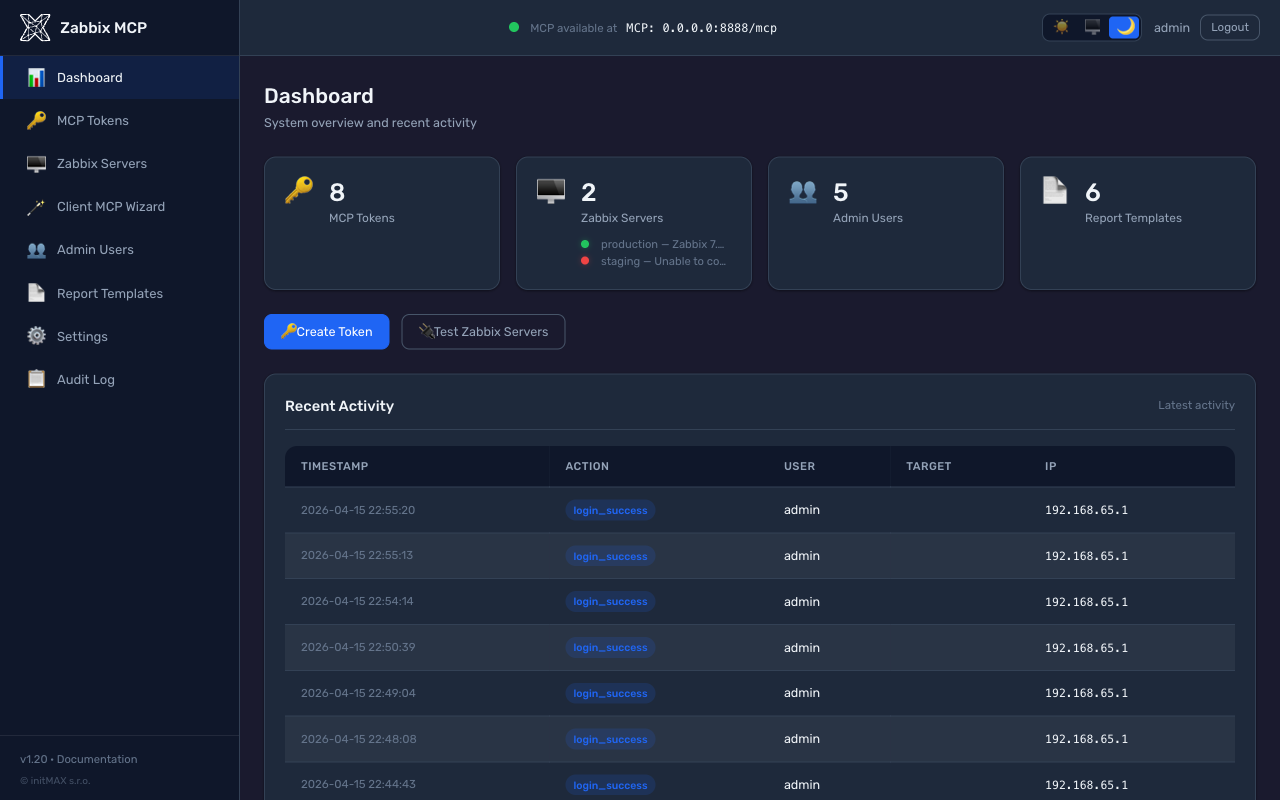Click timestamp 2026-04-15 22:50:39

point(358,647)
